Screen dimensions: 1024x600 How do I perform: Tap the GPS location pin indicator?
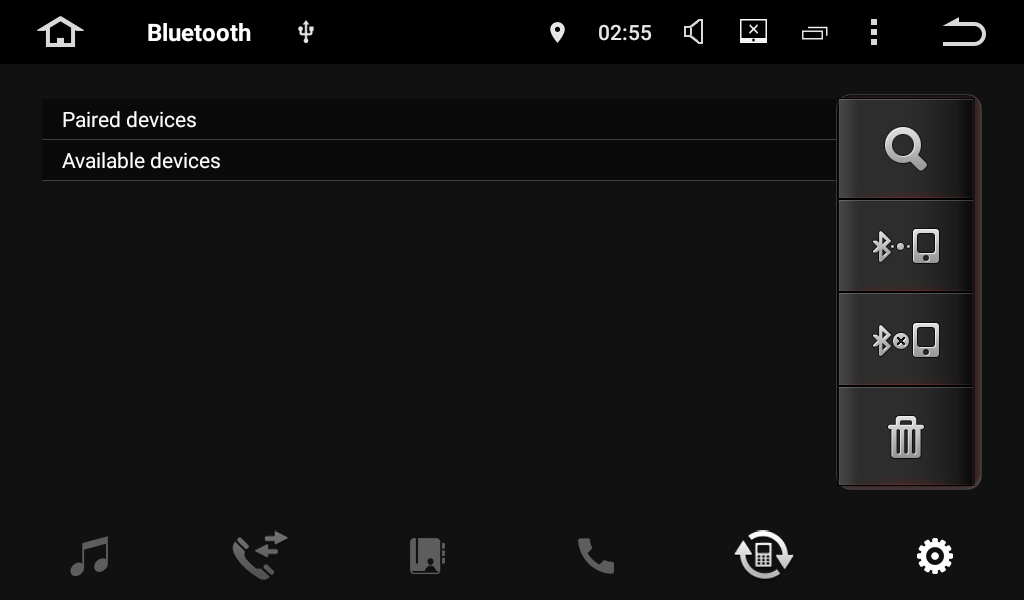pos(557,32)
